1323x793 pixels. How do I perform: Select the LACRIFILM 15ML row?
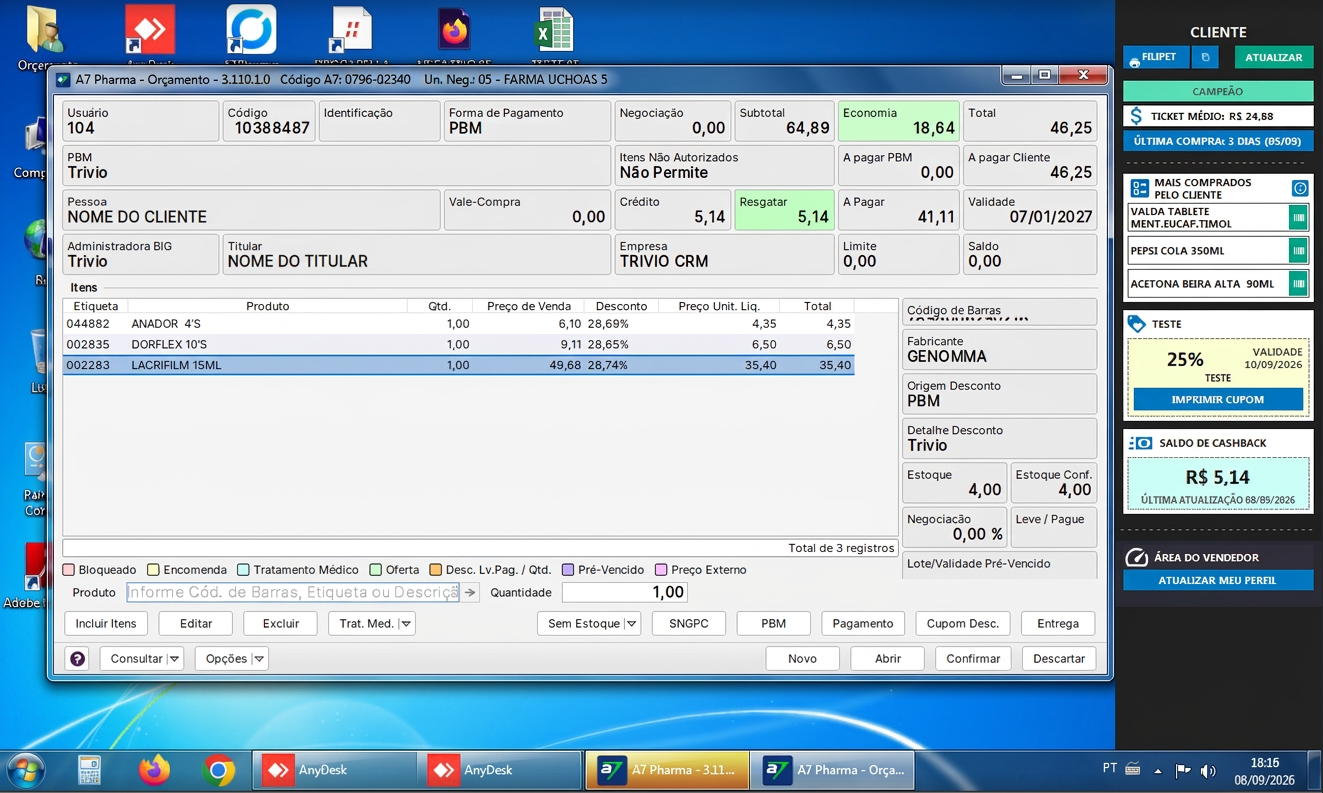458,366
